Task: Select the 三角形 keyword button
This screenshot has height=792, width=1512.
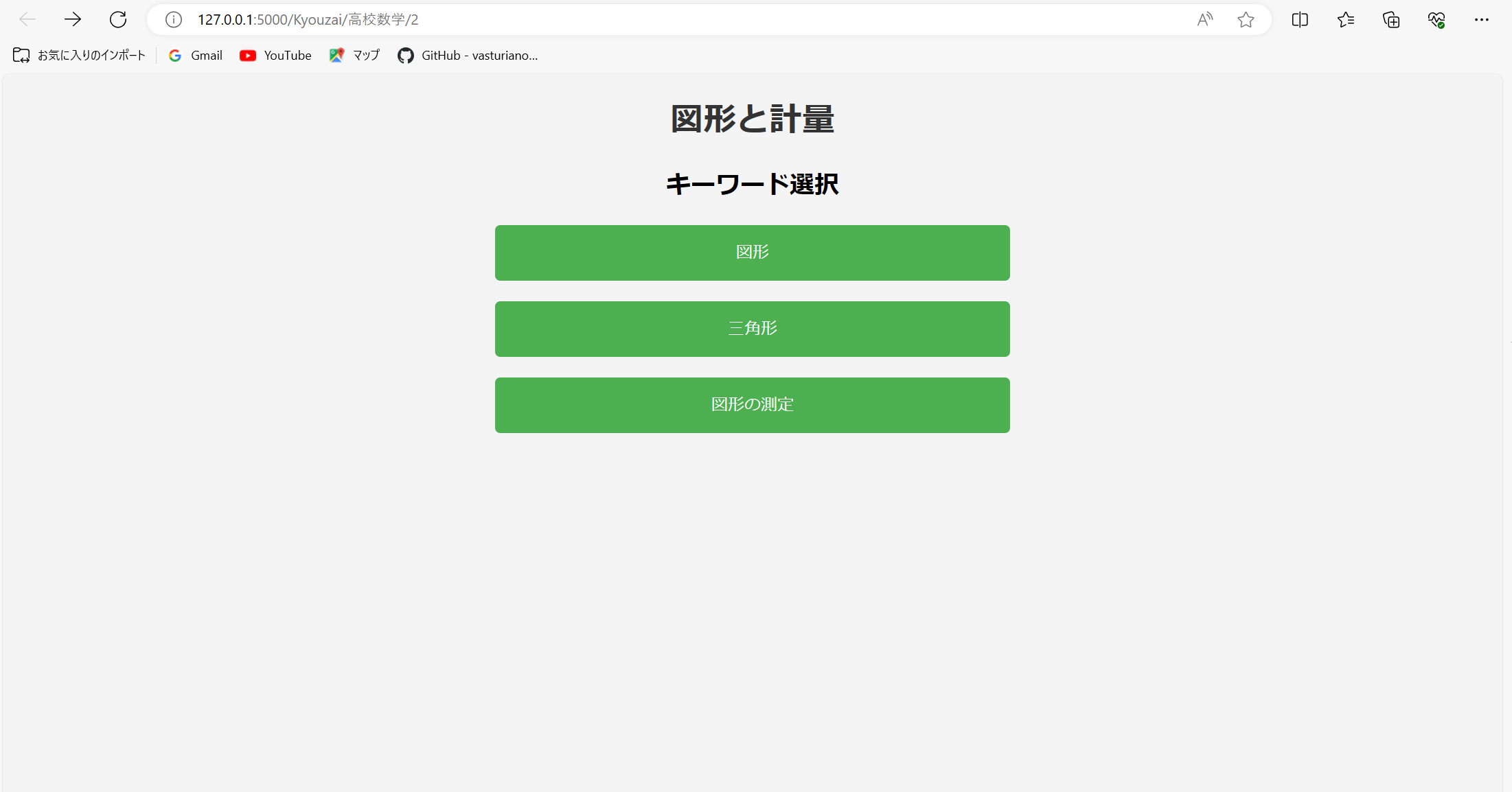Action: (x=752, y=329)
